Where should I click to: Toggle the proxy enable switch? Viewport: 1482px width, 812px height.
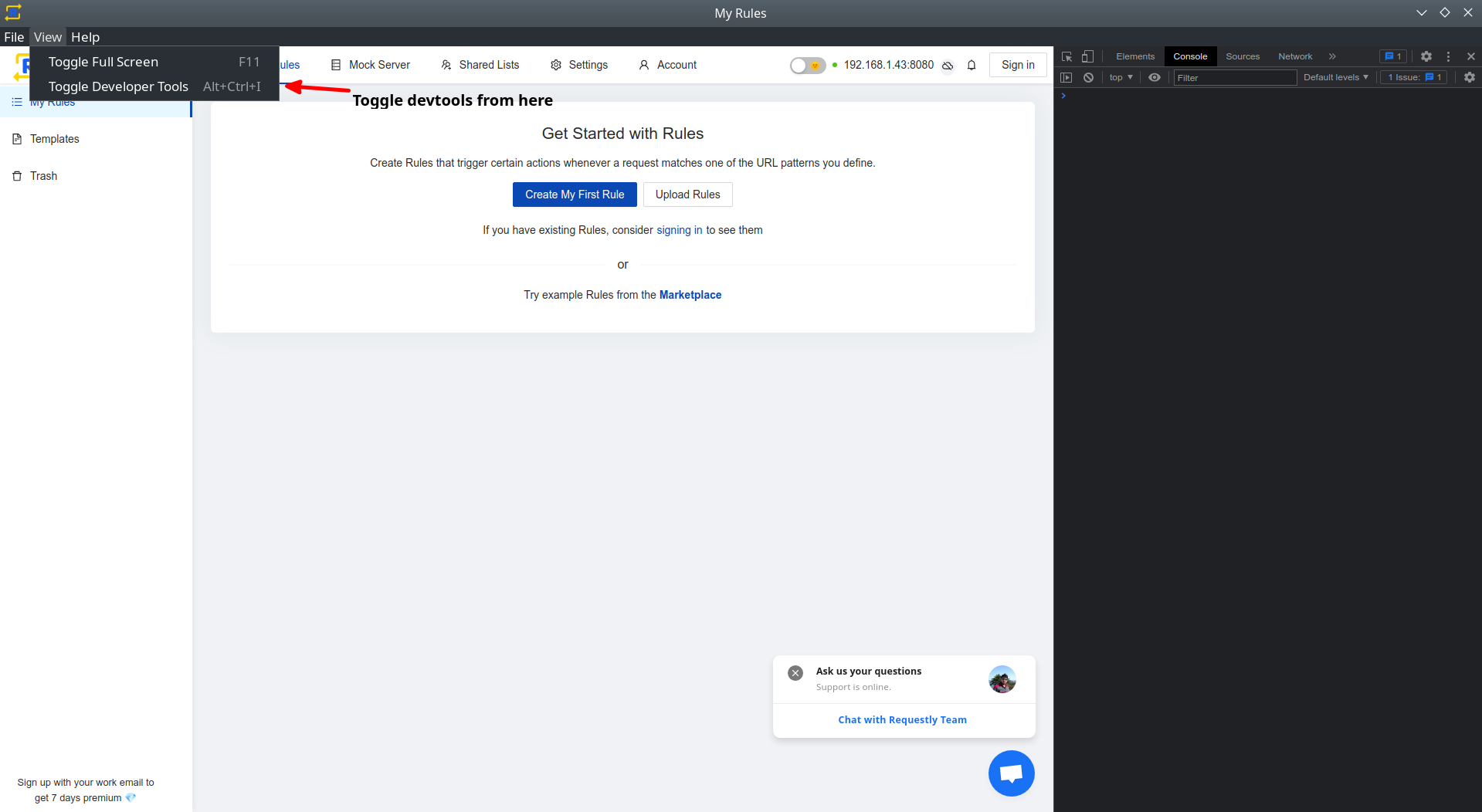807,66
